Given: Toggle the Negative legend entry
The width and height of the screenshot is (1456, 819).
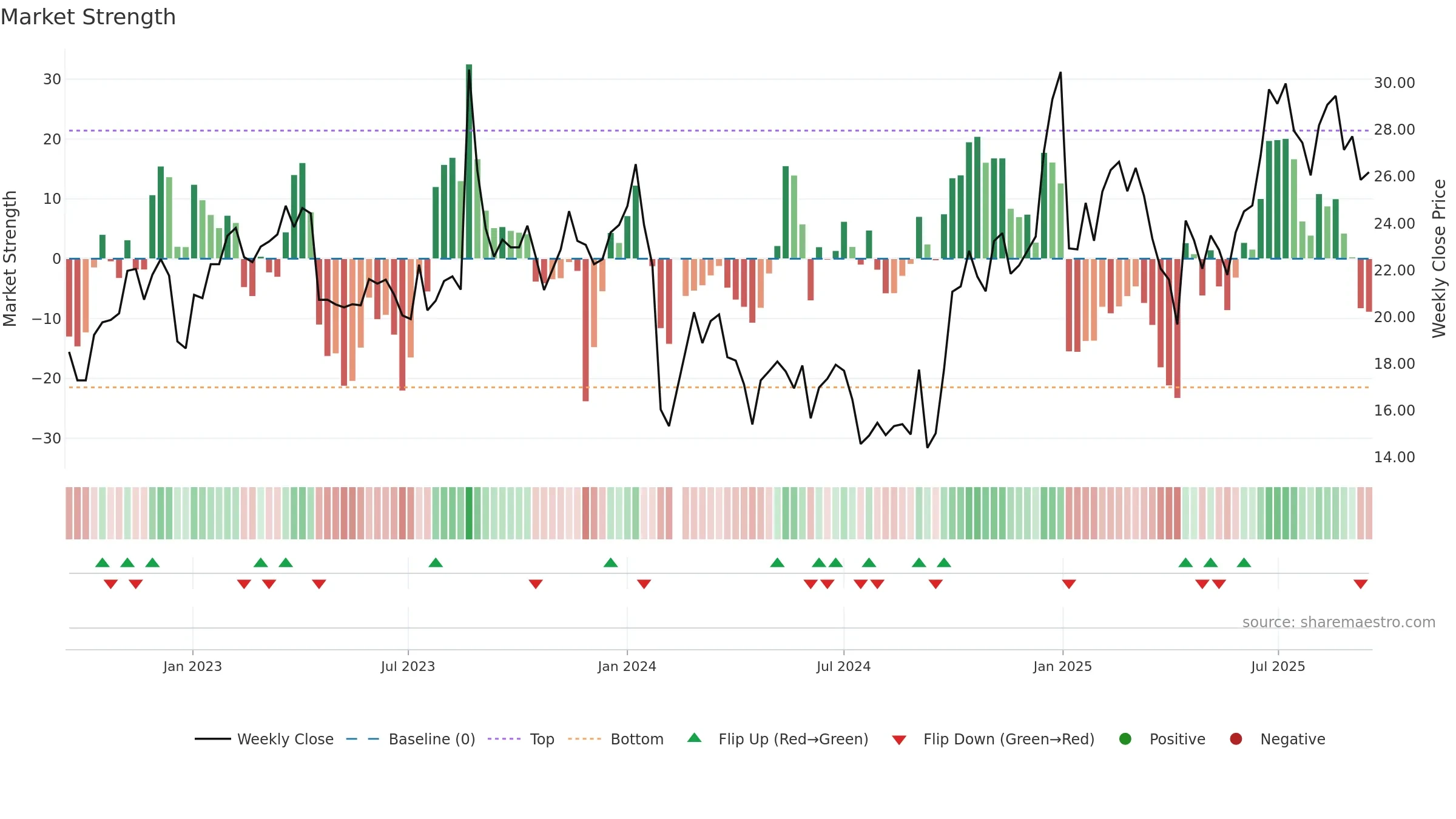Looking at the screenshot, I should pos(1277,739).
